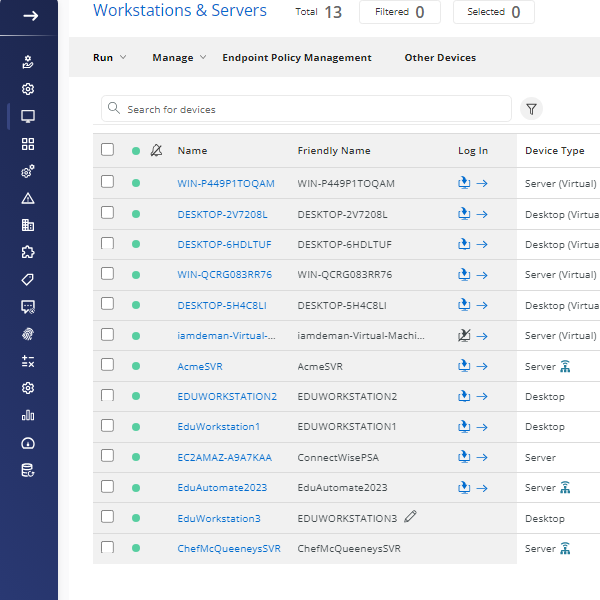Screen dimensions: 600x600
Task: Select the EduAutomate2023 row checkbox
Action: point(108,487)
